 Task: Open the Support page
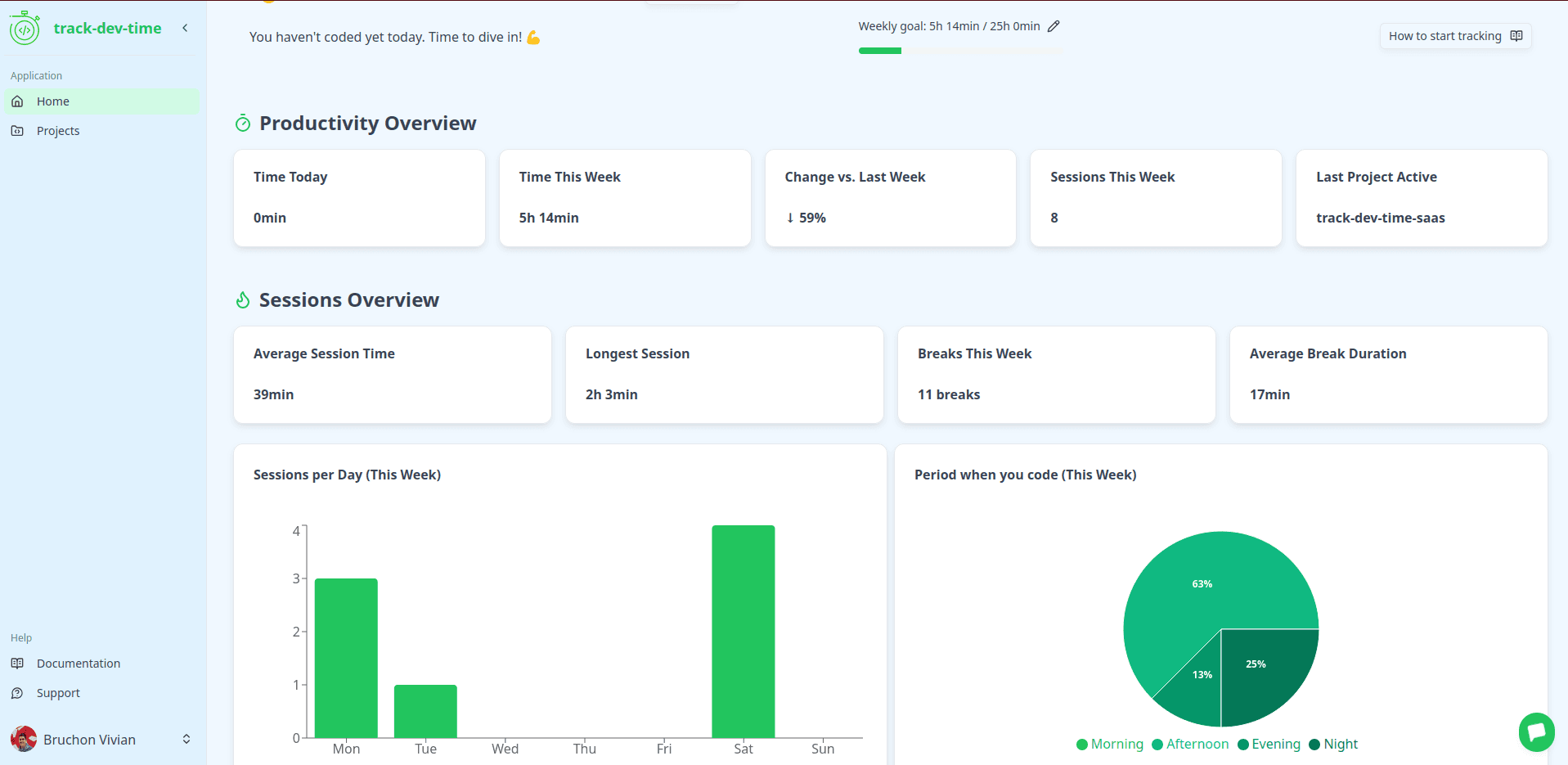(x=102, y=693)
